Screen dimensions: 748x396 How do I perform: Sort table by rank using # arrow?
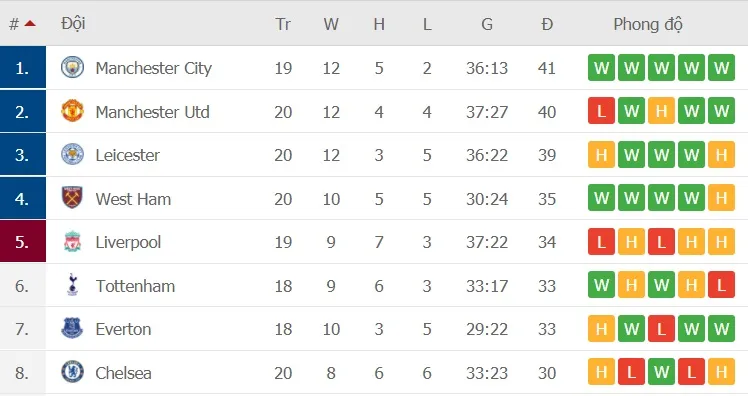point(30,23)
